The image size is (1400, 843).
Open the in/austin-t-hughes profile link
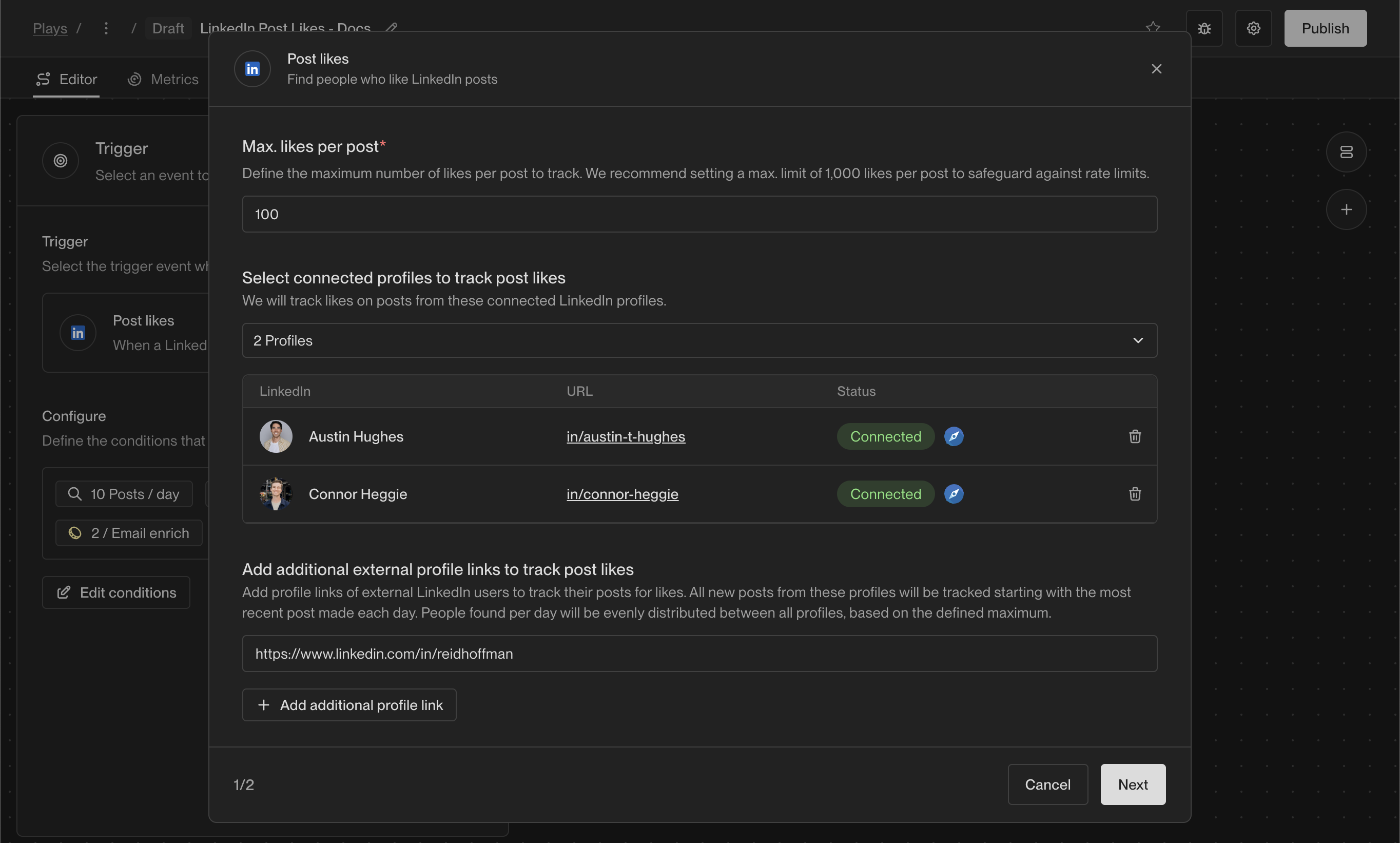(625, 436)
